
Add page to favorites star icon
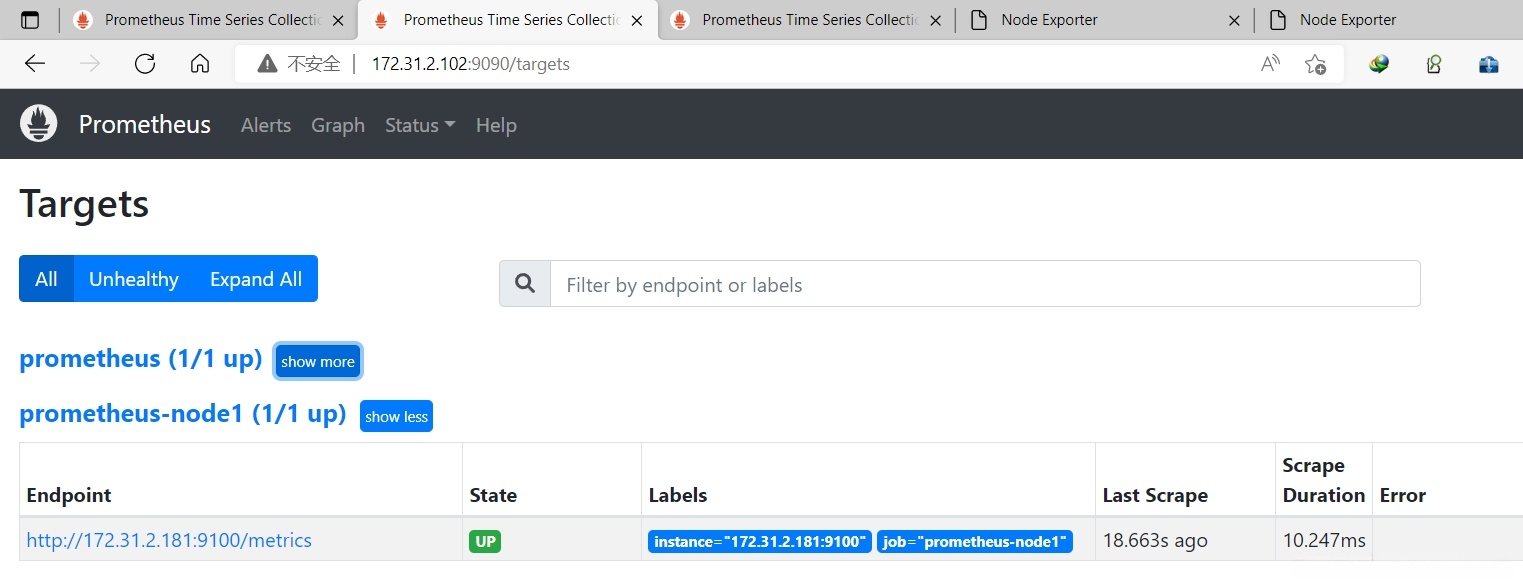point(1315,64)
